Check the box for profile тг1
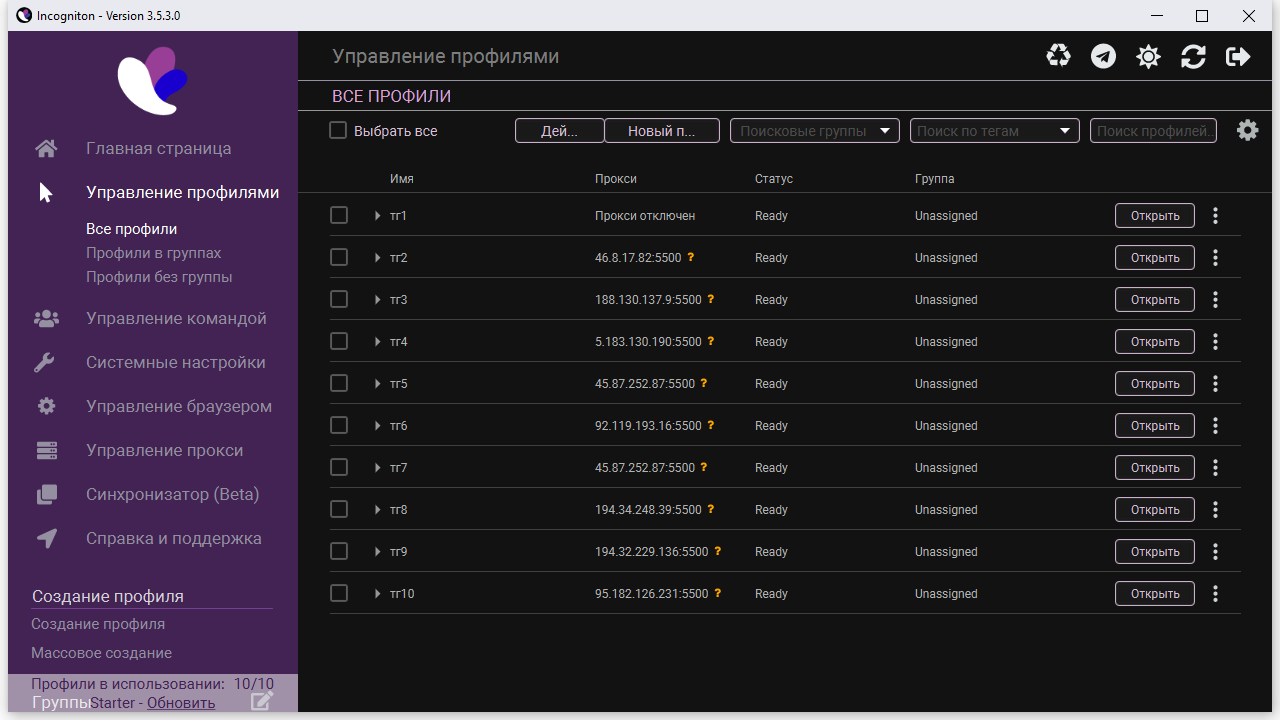This screenshot has width=1280, height=720. [339, 215]
